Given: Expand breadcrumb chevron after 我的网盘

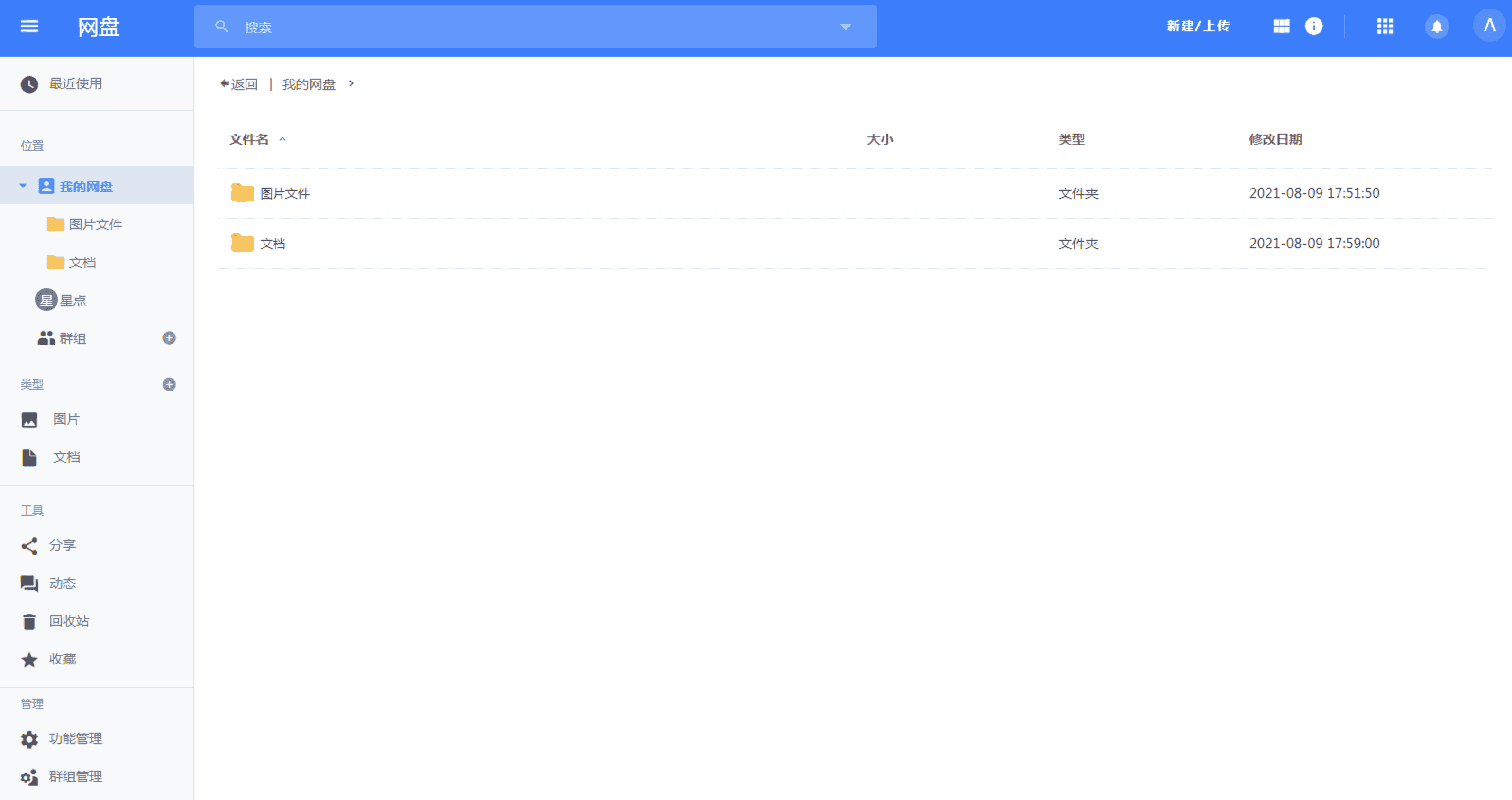Looking at the screenshot, I should pyautogui.click(x=351, y=84).
